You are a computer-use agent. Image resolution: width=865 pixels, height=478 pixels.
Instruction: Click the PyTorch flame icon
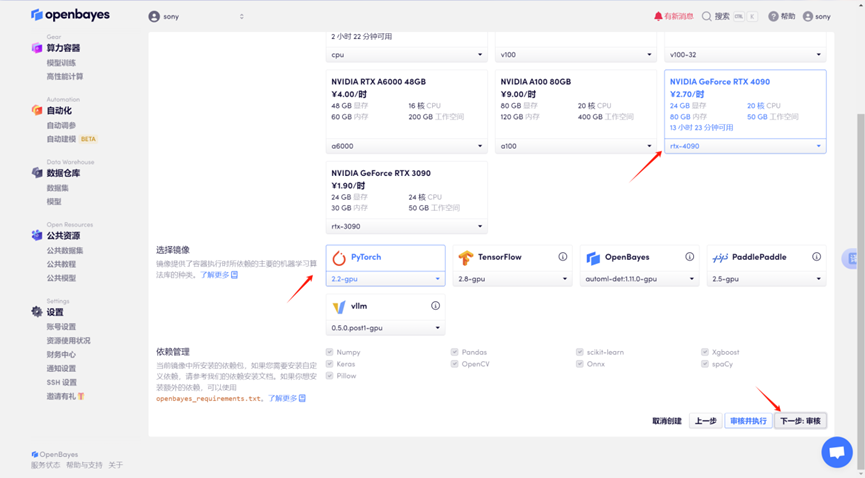[339, 258]
